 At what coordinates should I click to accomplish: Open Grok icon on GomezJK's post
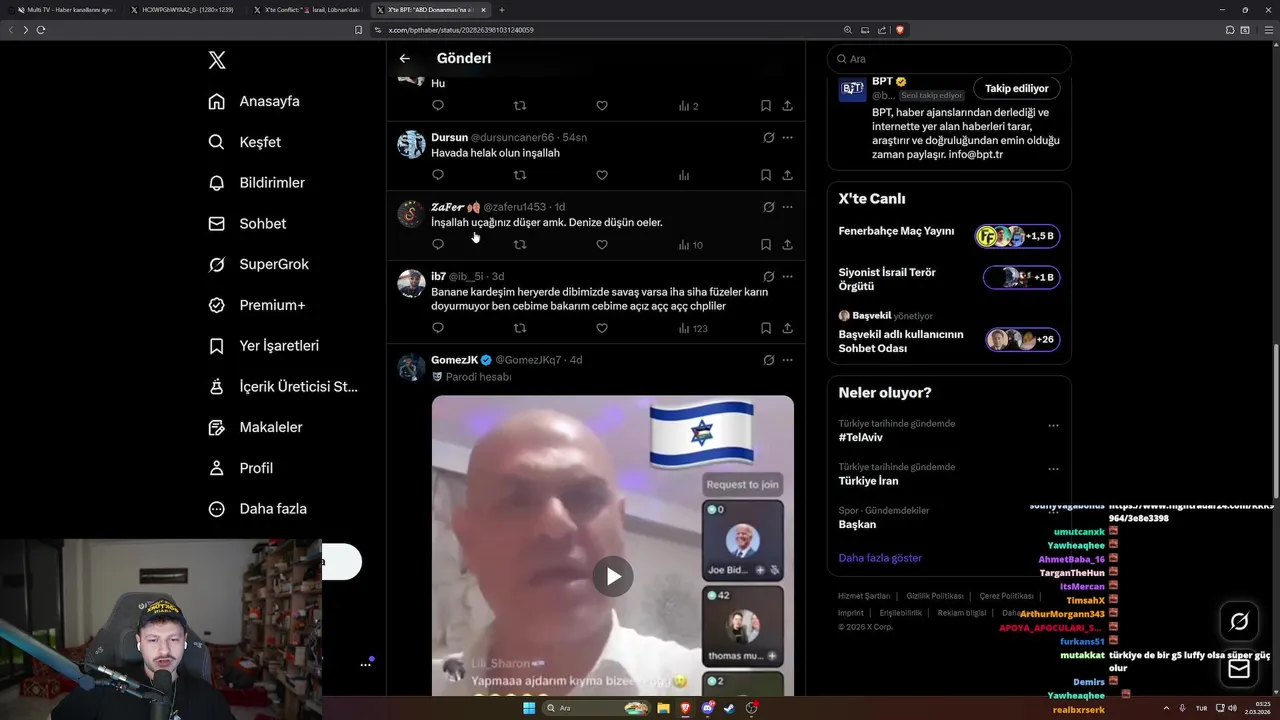coord(768,360)
